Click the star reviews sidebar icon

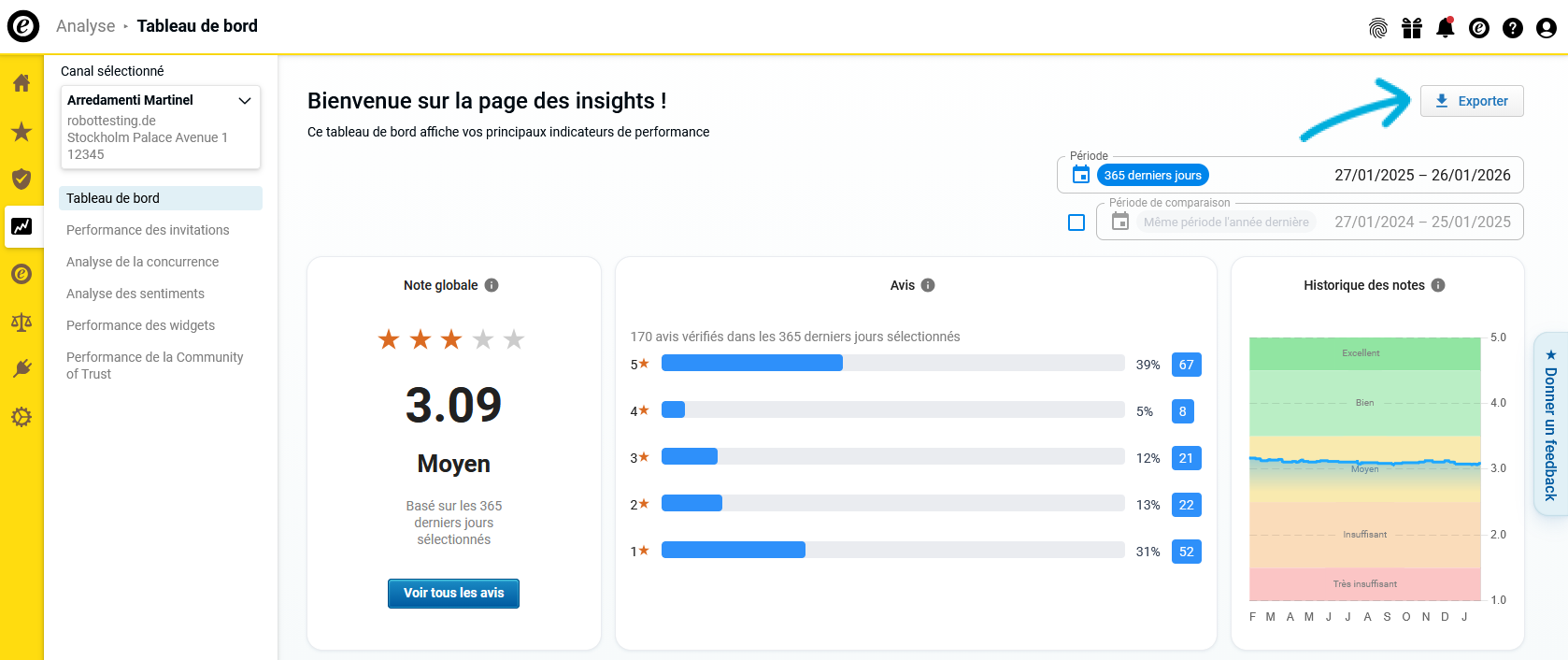21,132
